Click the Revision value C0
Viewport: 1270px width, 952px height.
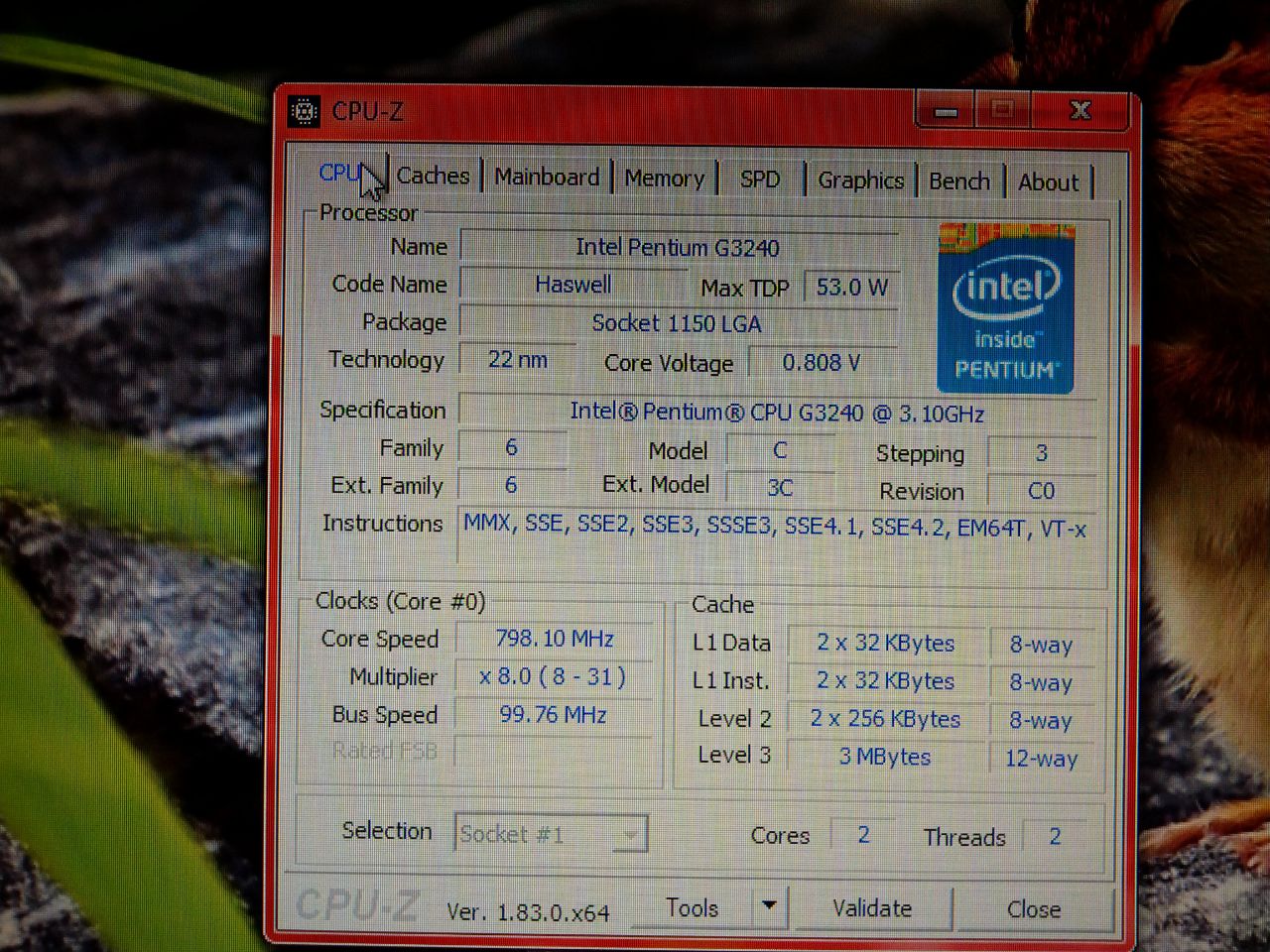pos(1042,491)
